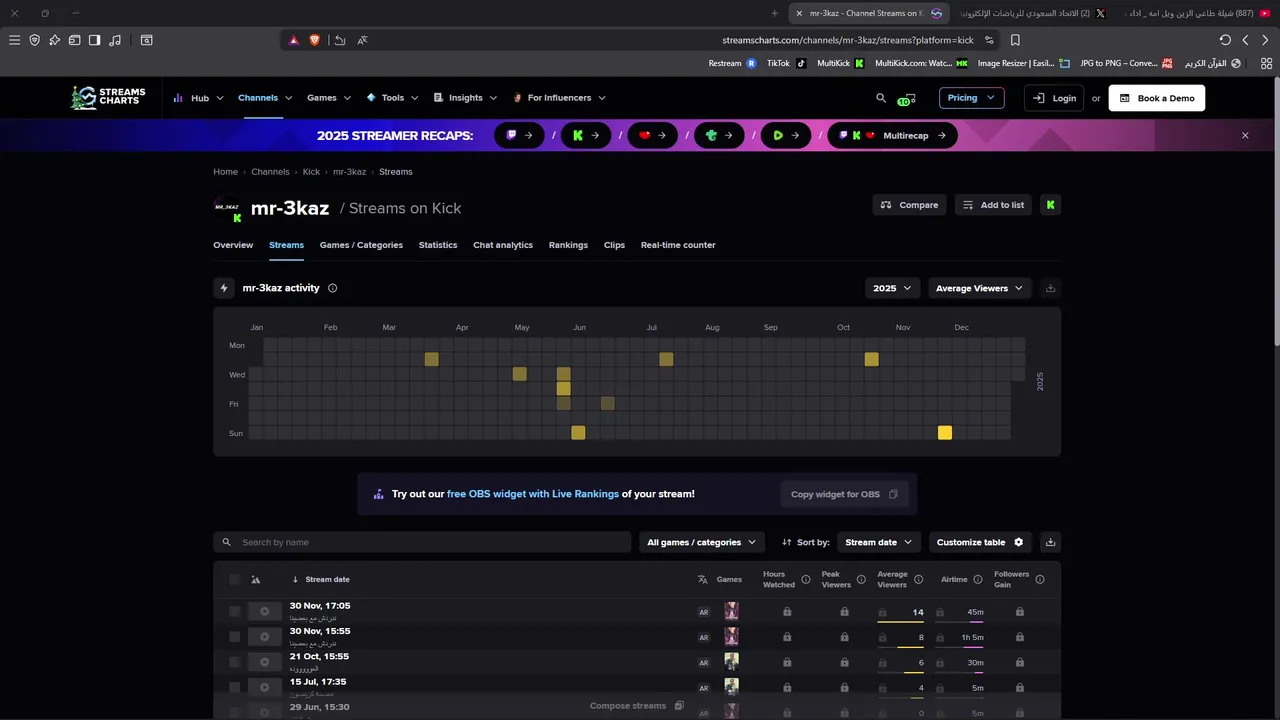Bookmark this page with the bookmark icon
Viewport: 1280px width, 720px height.
point(1015,40)
